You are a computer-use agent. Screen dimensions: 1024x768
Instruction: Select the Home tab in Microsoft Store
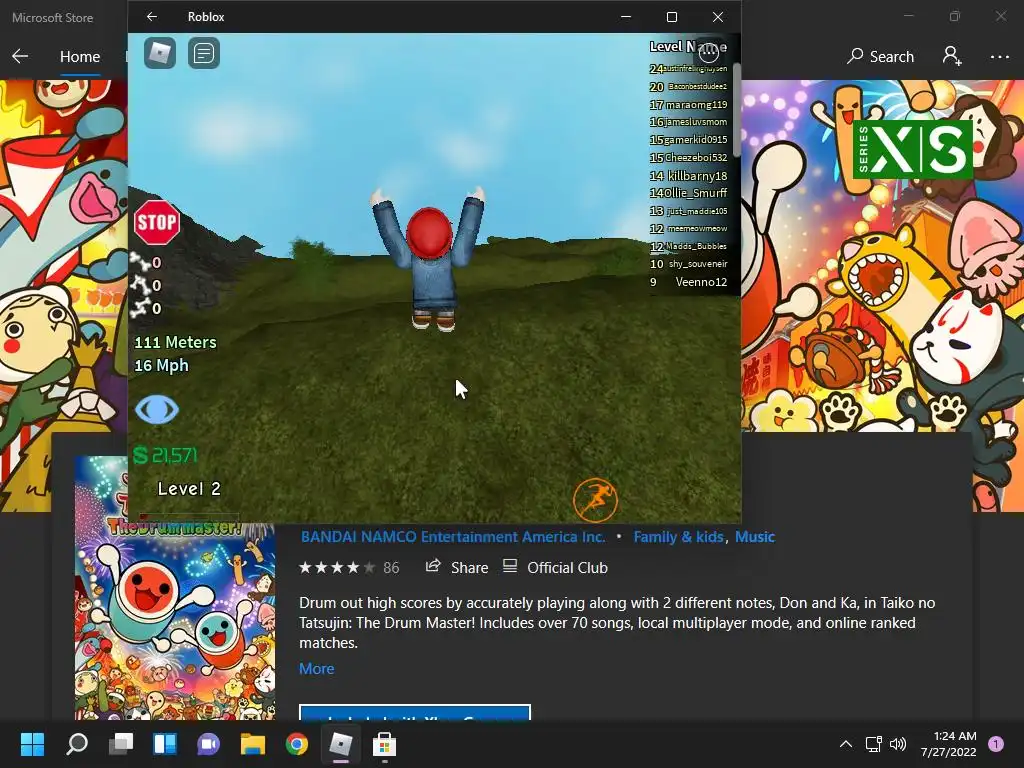[80, 57]
